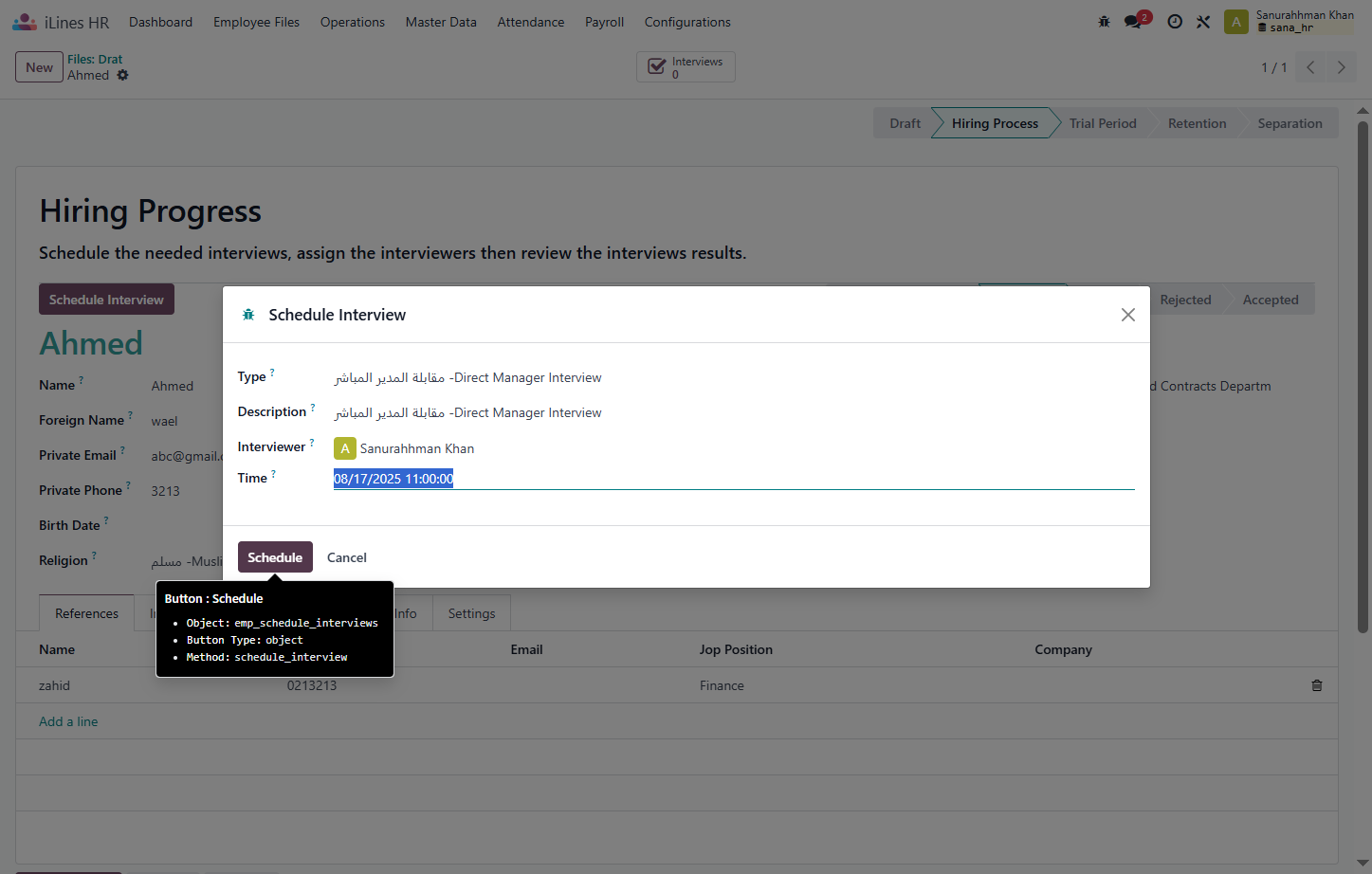Open the Master Data menu
Image resolution: width=1372 pixels, height=874 pixels.
tap(441, 22)
